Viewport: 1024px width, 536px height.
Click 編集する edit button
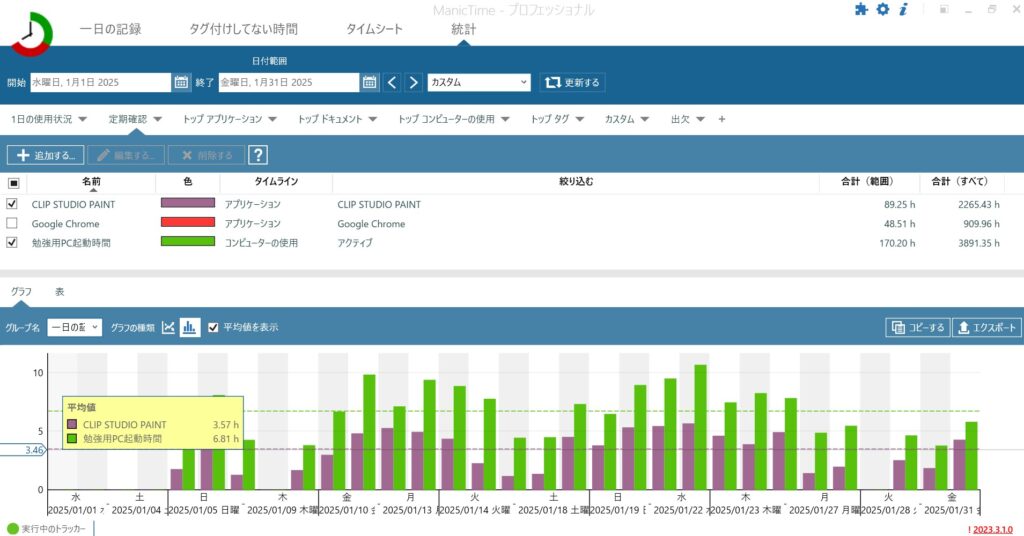click(126, 155)
